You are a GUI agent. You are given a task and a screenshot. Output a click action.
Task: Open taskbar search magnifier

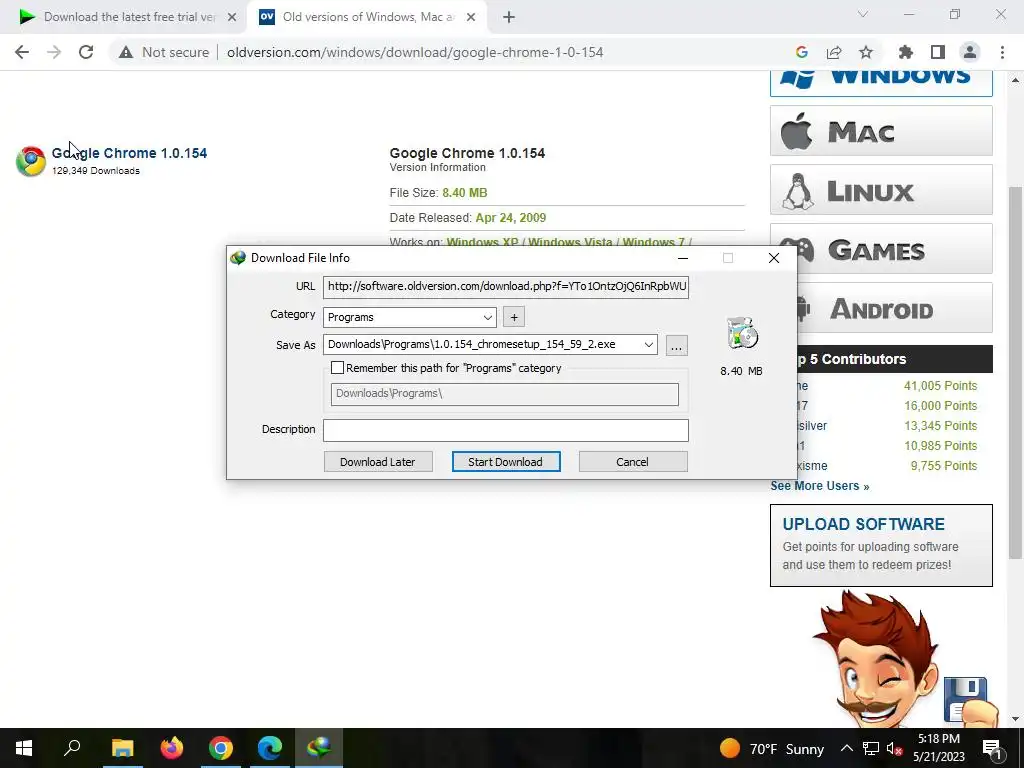tap(72, 748)
